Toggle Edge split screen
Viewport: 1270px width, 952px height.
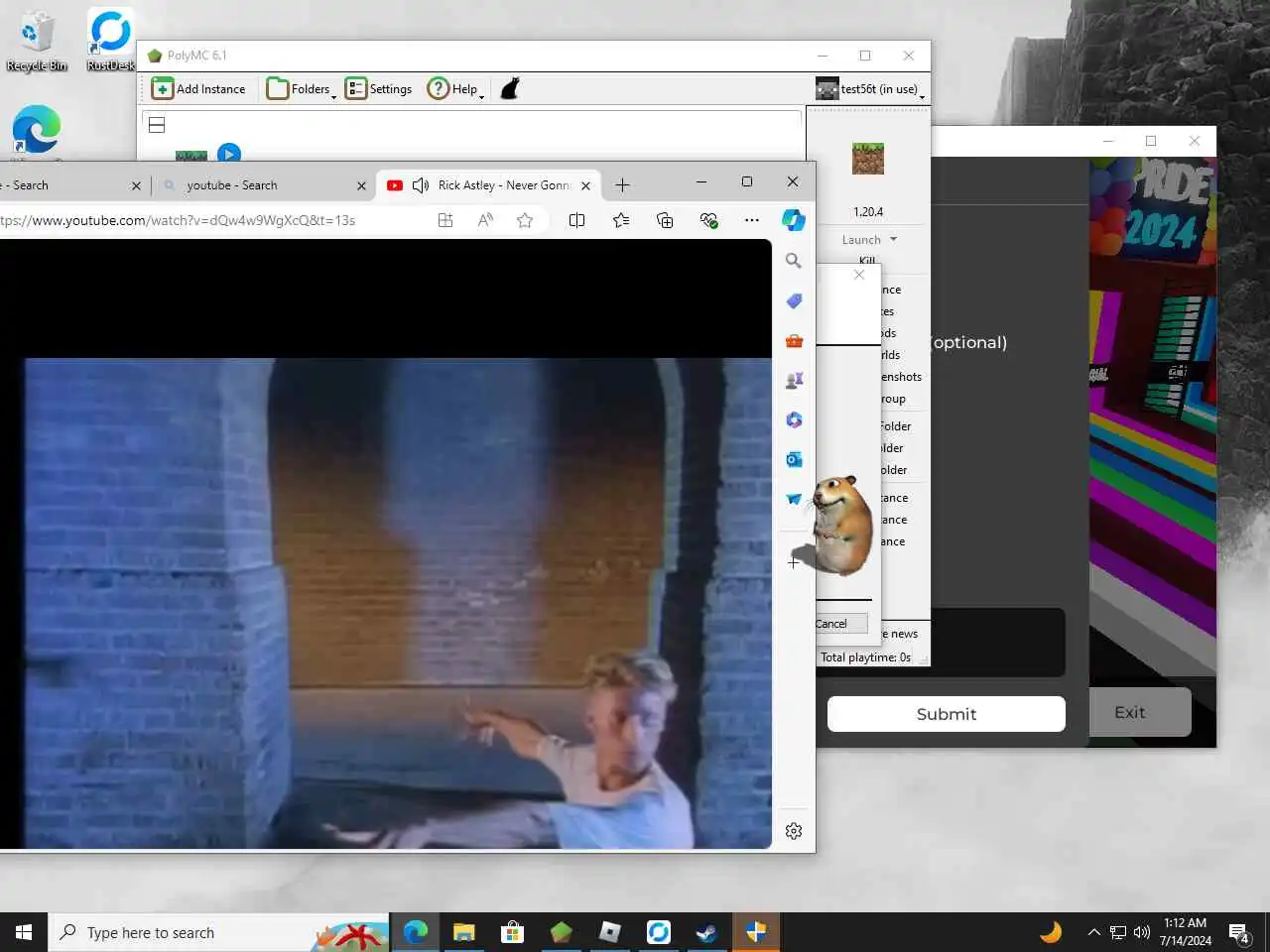point(576,220)
